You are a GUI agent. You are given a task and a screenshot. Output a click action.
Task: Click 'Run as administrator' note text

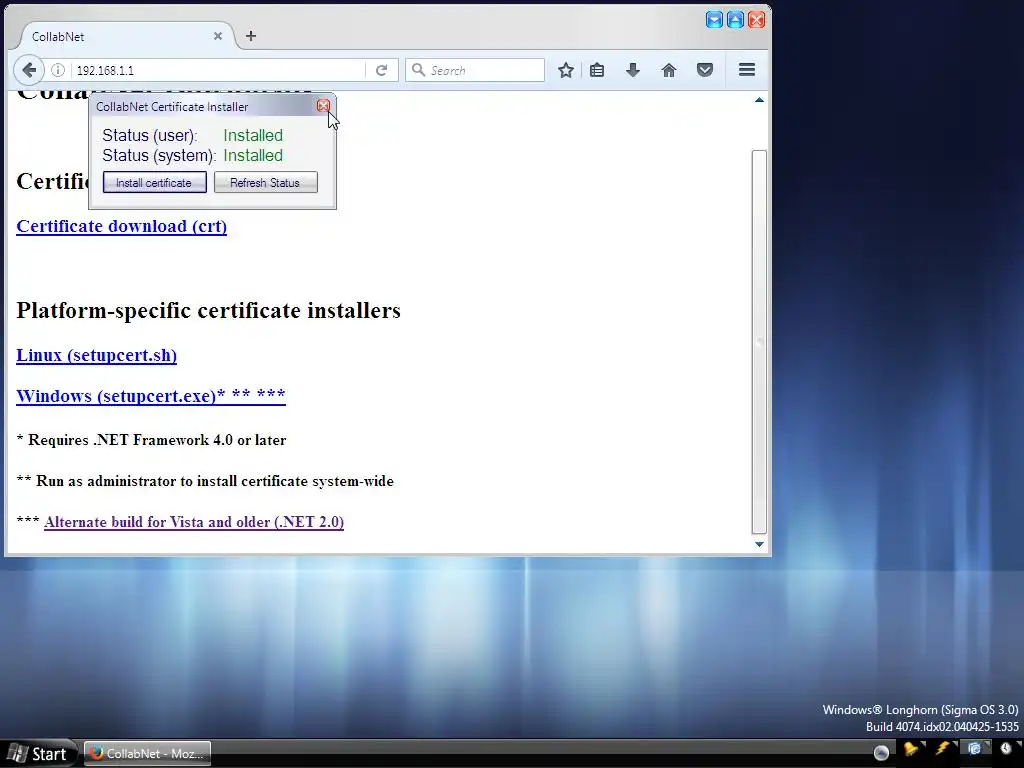pos(214,481)
